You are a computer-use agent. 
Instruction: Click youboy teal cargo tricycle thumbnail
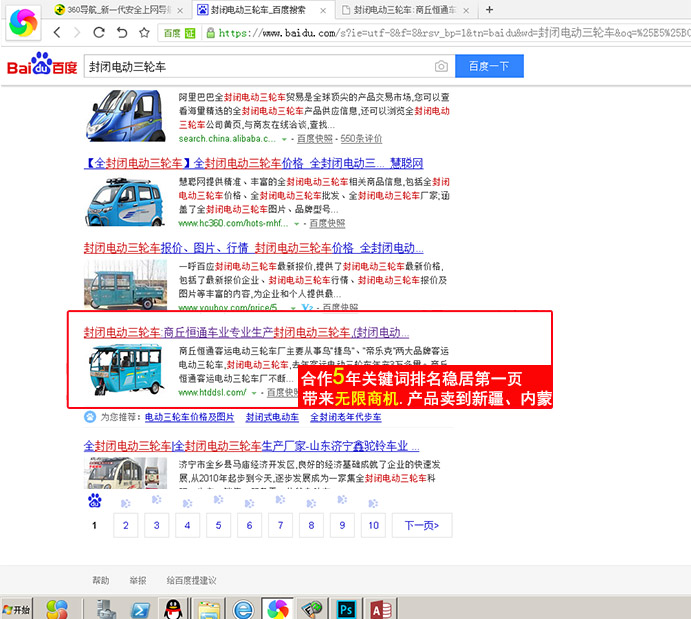[x=125, y=285]
